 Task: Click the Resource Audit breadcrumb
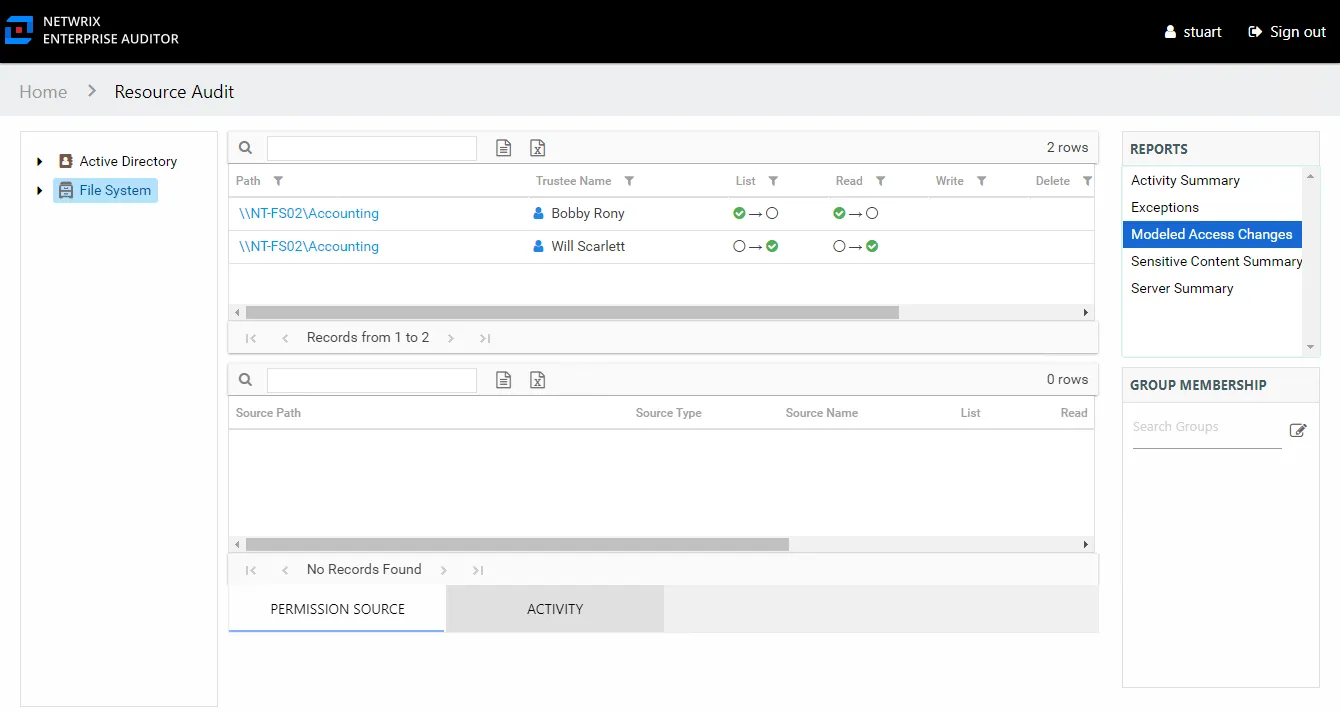174,91
